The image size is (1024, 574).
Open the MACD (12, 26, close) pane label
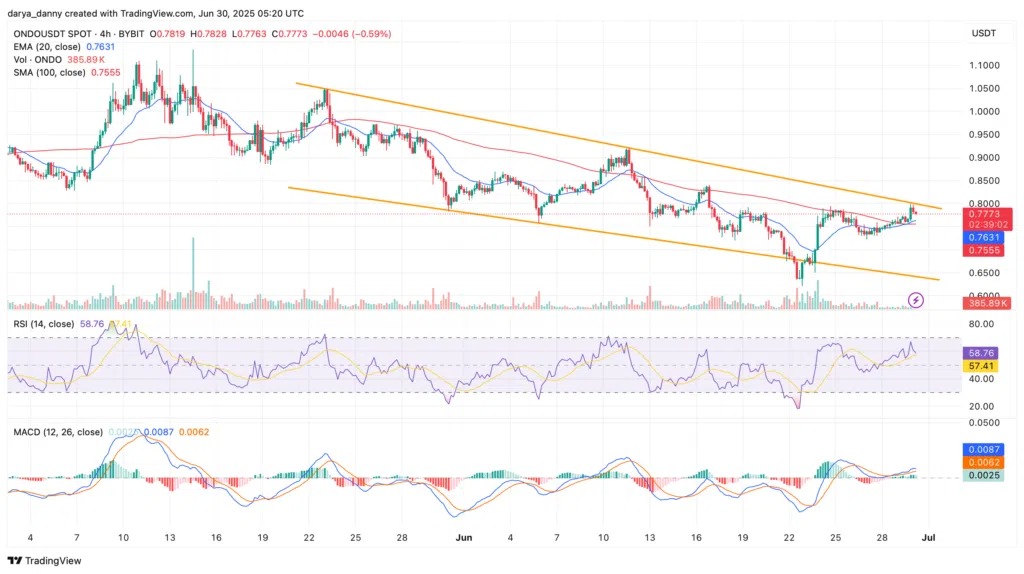(56, 432)
